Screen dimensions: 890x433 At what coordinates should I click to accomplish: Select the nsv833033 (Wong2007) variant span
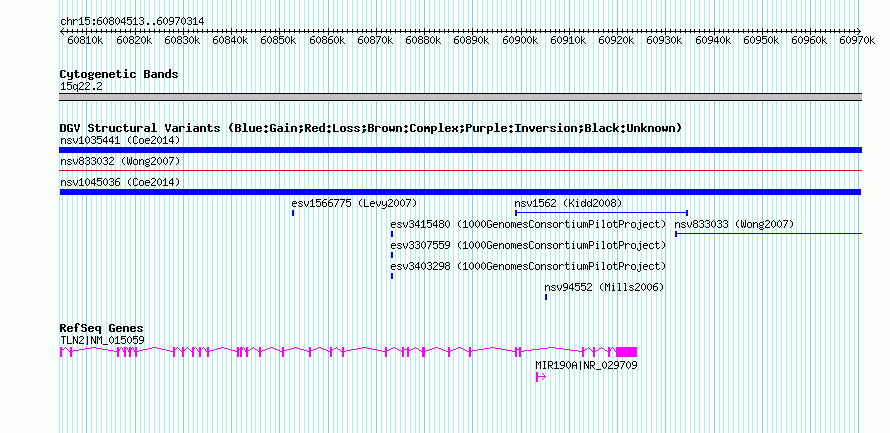click(x=769, y=234)
